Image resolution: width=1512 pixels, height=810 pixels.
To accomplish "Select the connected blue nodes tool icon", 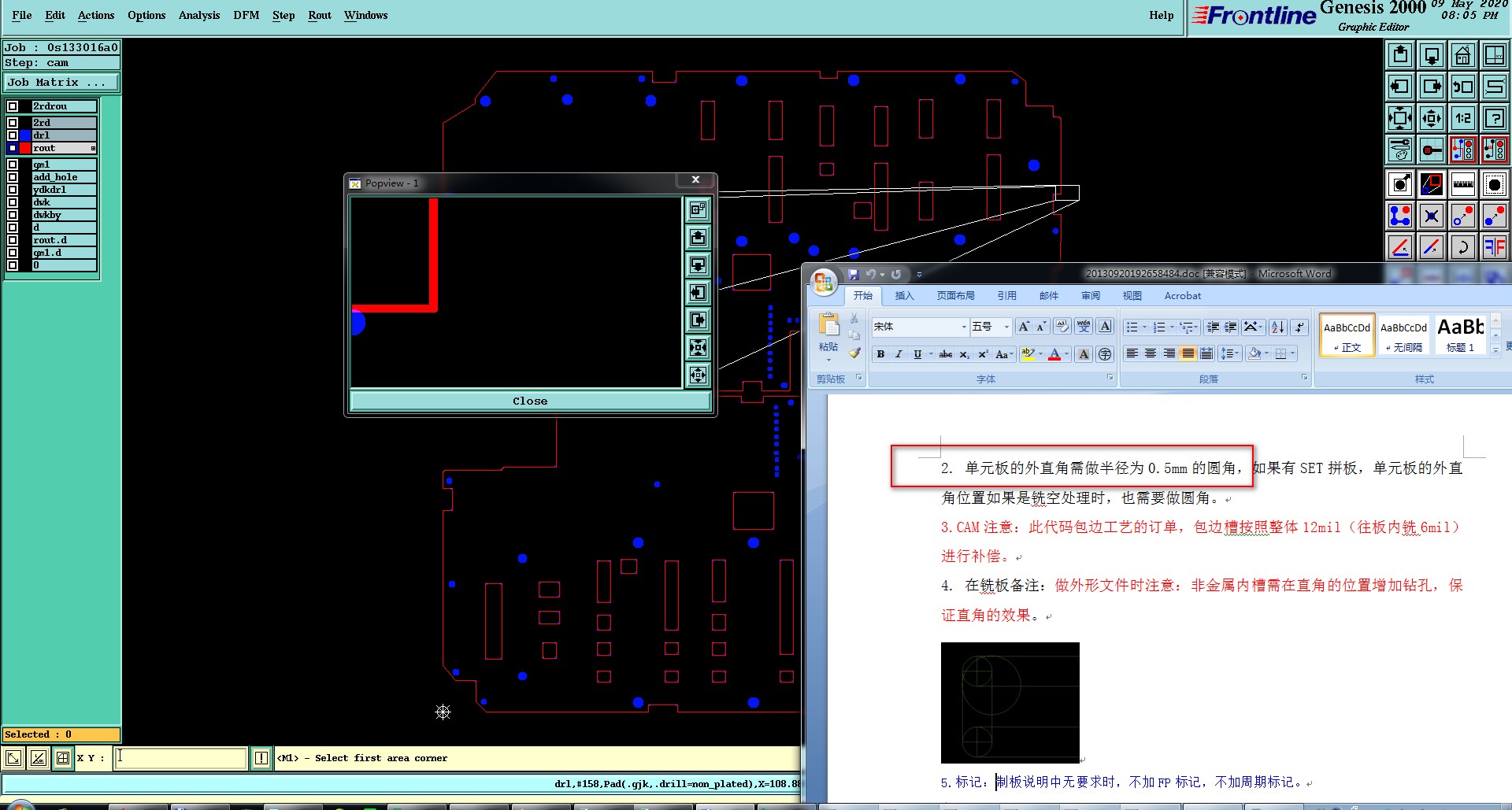I will tap(1400, 216).
